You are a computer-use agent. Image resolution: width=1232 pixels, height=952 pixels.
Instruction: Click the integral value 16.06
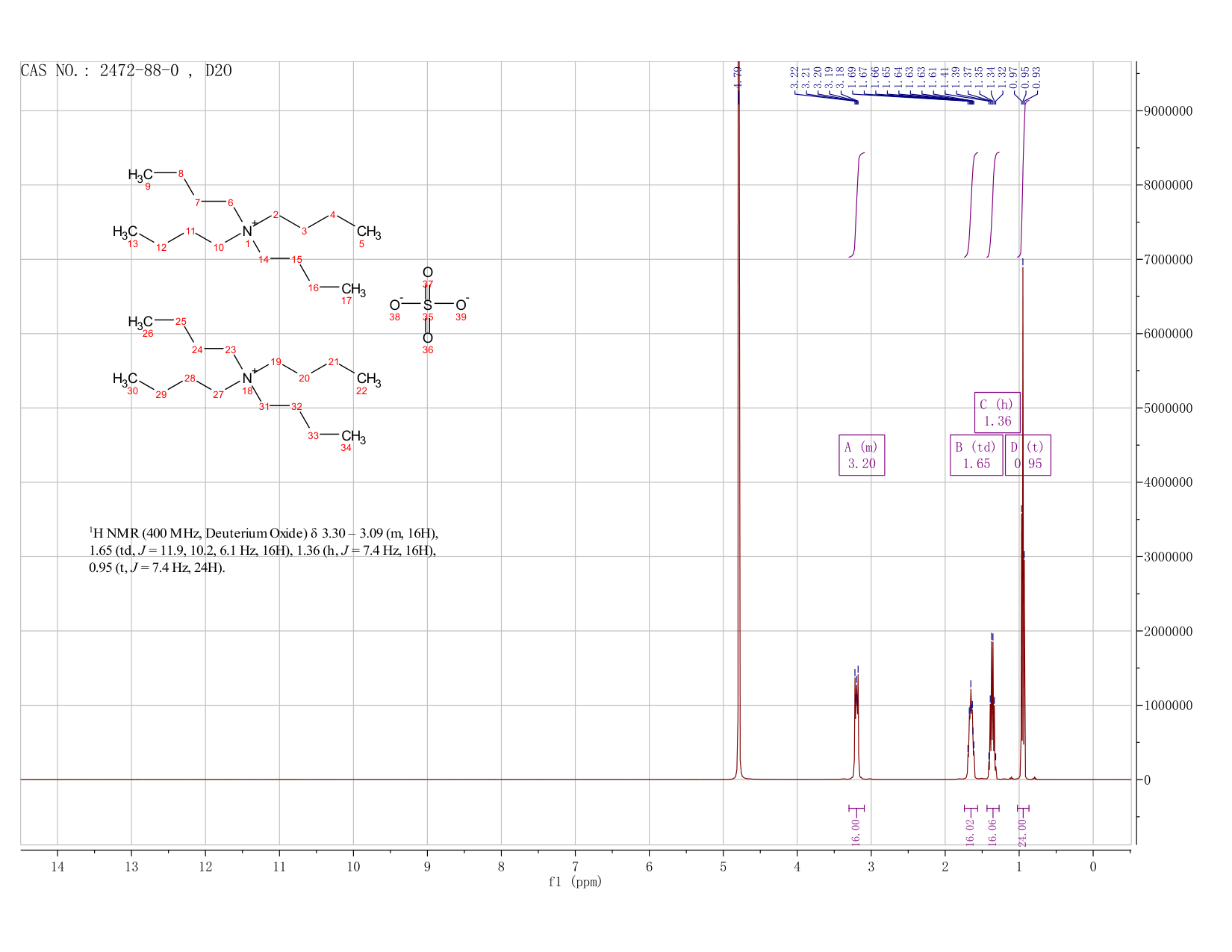(x=993, y=832)
